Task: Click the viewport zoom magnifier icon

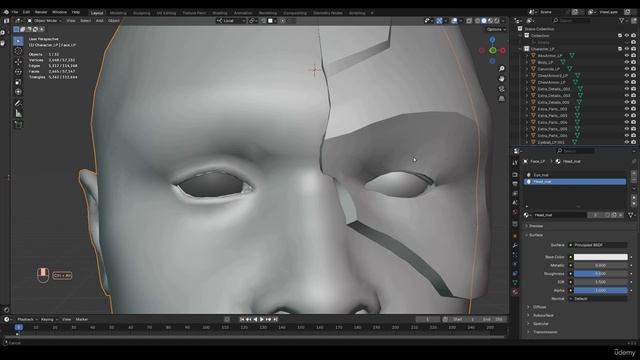Action: point(502,69)
